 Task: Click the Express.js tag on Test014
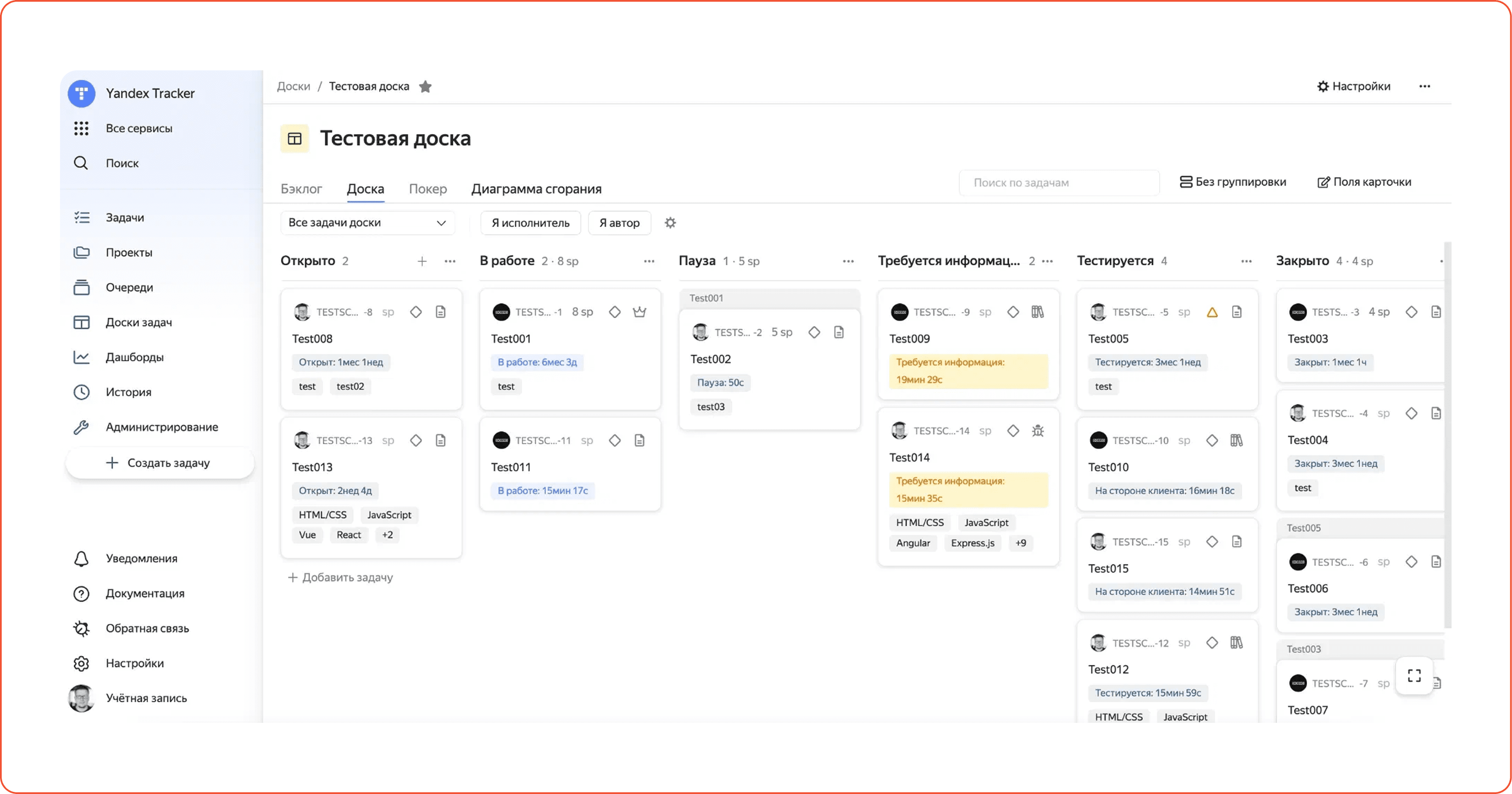[x=973, y=544]
